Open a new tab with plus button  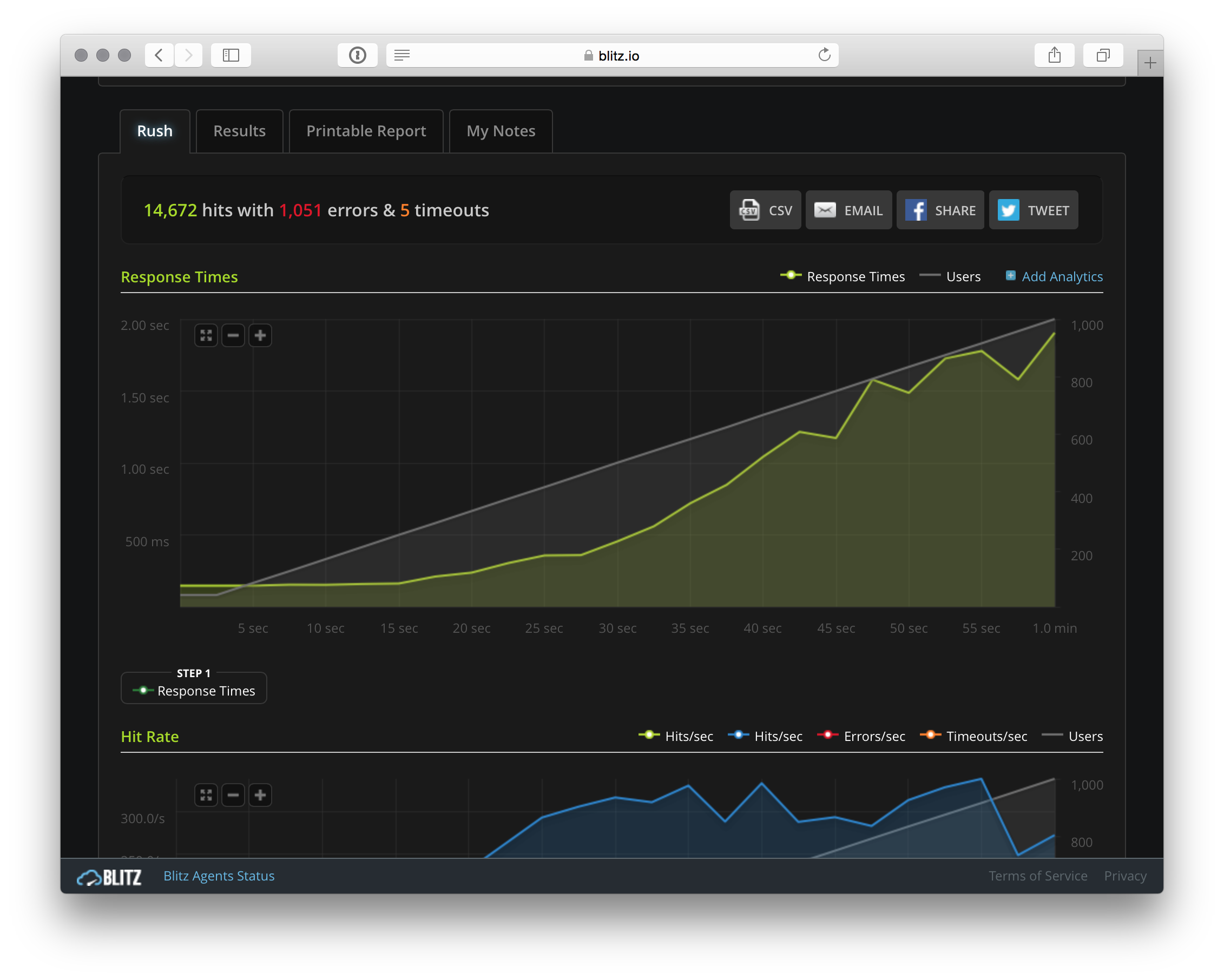pyautogui.click(x=1150, y=63)
